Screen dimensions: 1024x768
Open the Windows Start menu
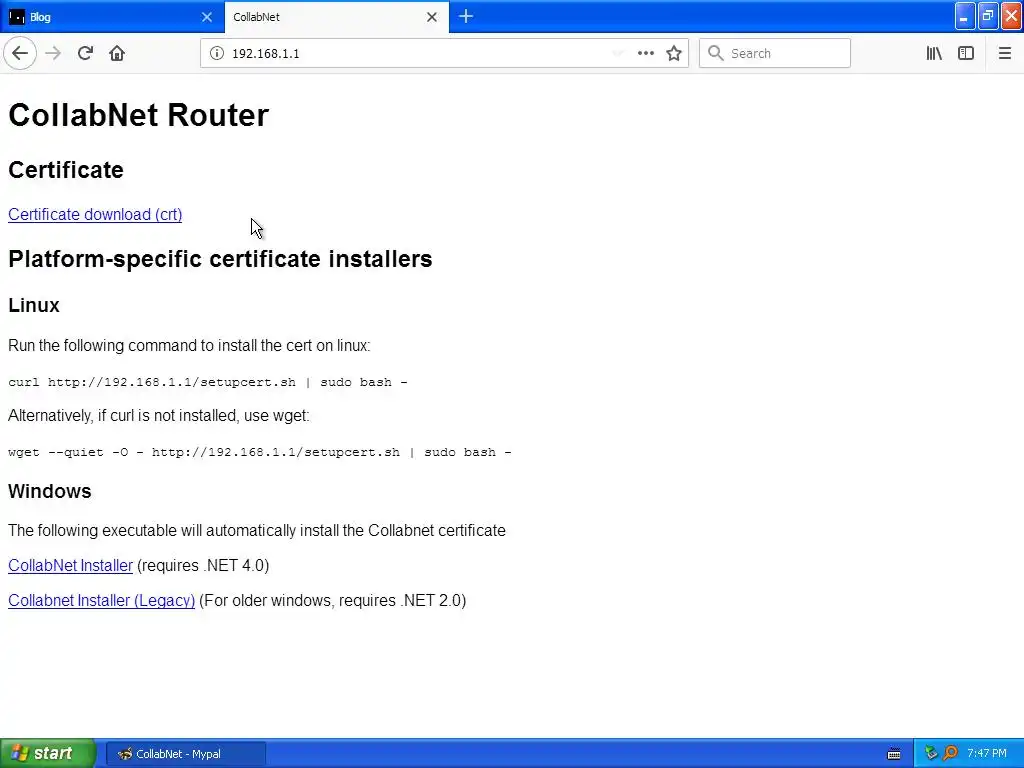(48, 753)
